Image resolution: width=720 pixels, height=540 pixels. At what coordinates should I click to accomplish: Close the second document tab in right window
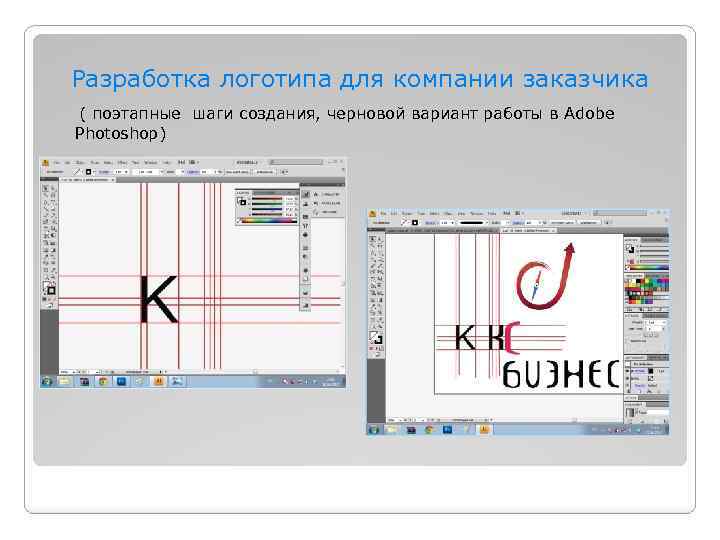pyautogui.click(x=553, y=231)
